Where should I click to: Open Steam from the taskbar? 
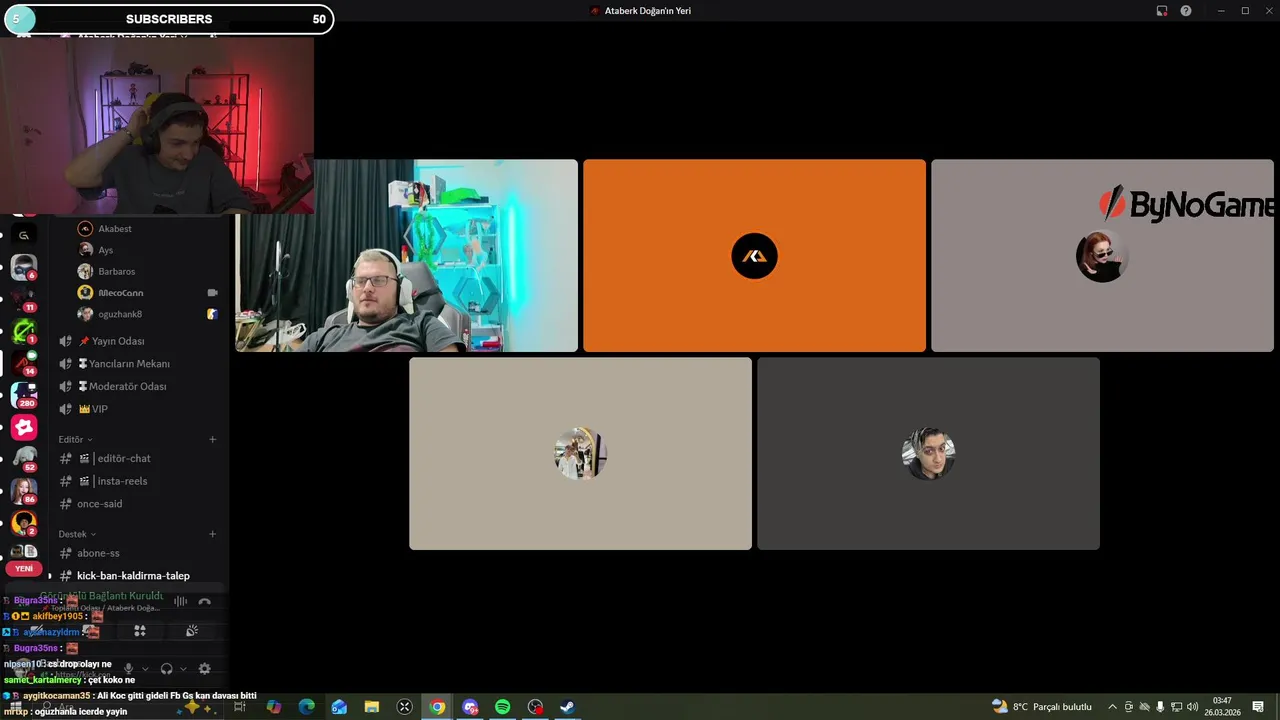point(567,707)
